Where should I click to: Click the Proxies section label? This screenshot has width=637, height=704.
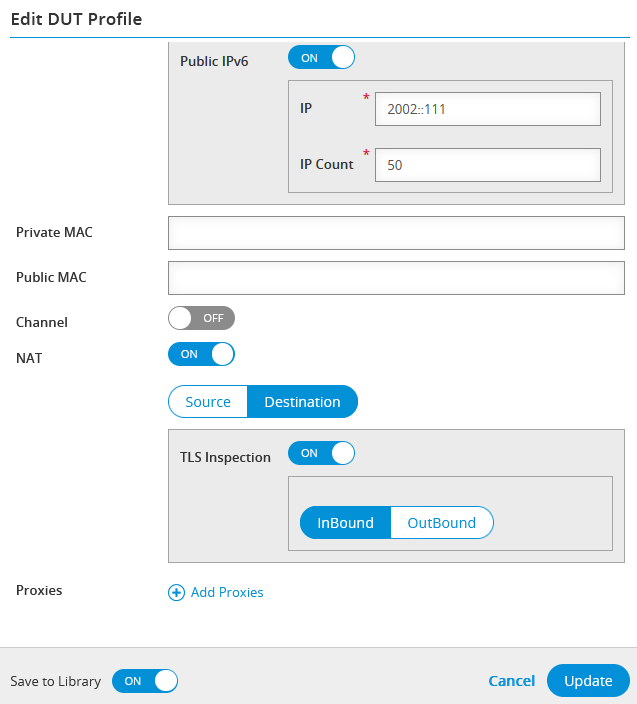[x=39, y=590]
